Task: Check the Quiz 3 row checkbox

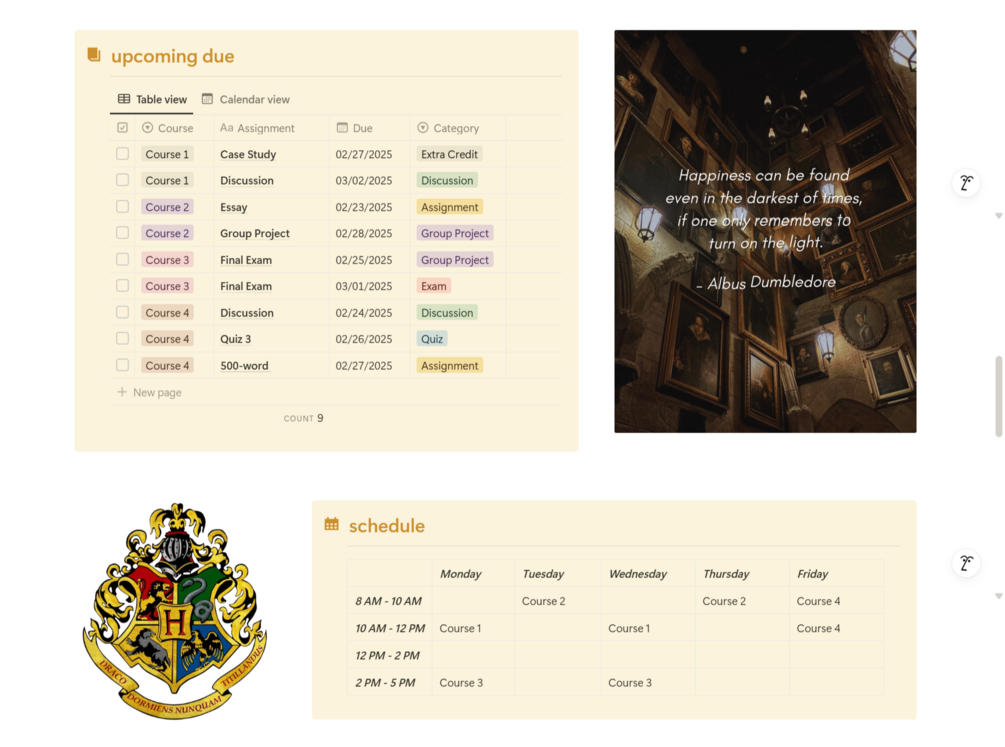Action: [x=122, y=339]
